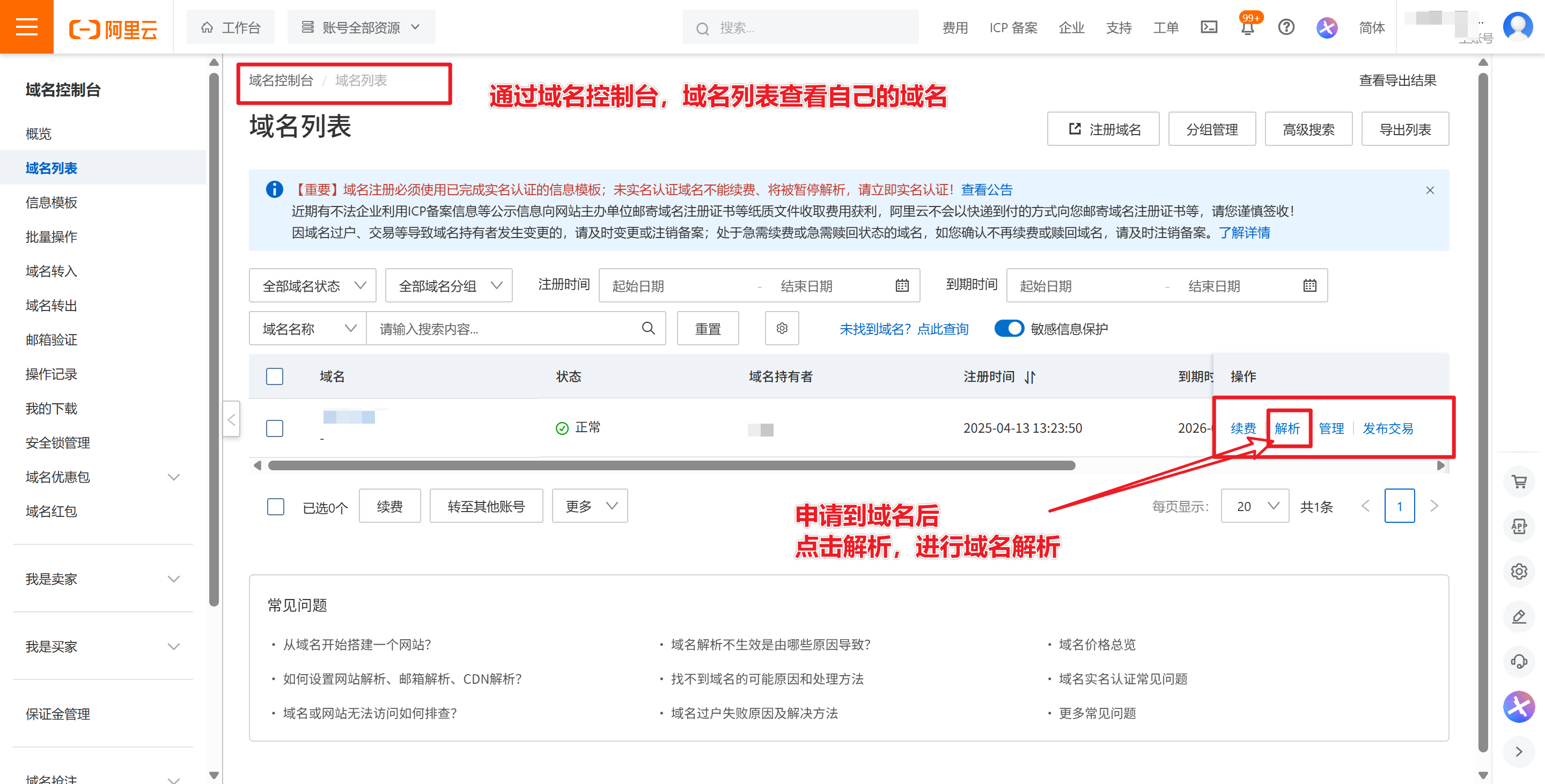
Task: Click the Alibaba Cloud logo
Action: [x=113, y=28]
